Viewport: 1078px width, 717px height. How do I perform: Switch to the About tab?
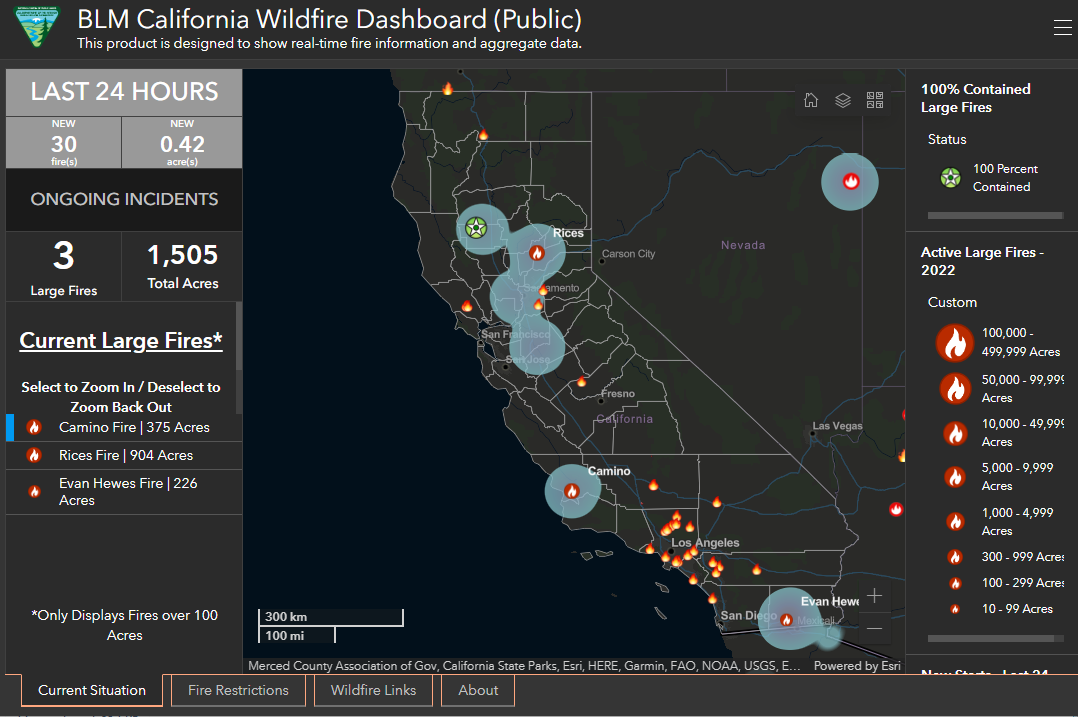coord(478,690)
